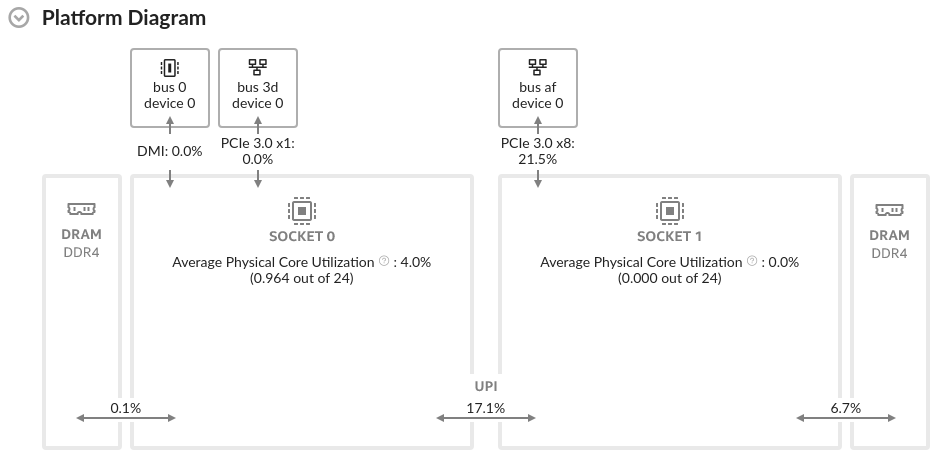Click the Socket 1 CPU icon
The width and height of the screenshot is (943, 462).
670,210
